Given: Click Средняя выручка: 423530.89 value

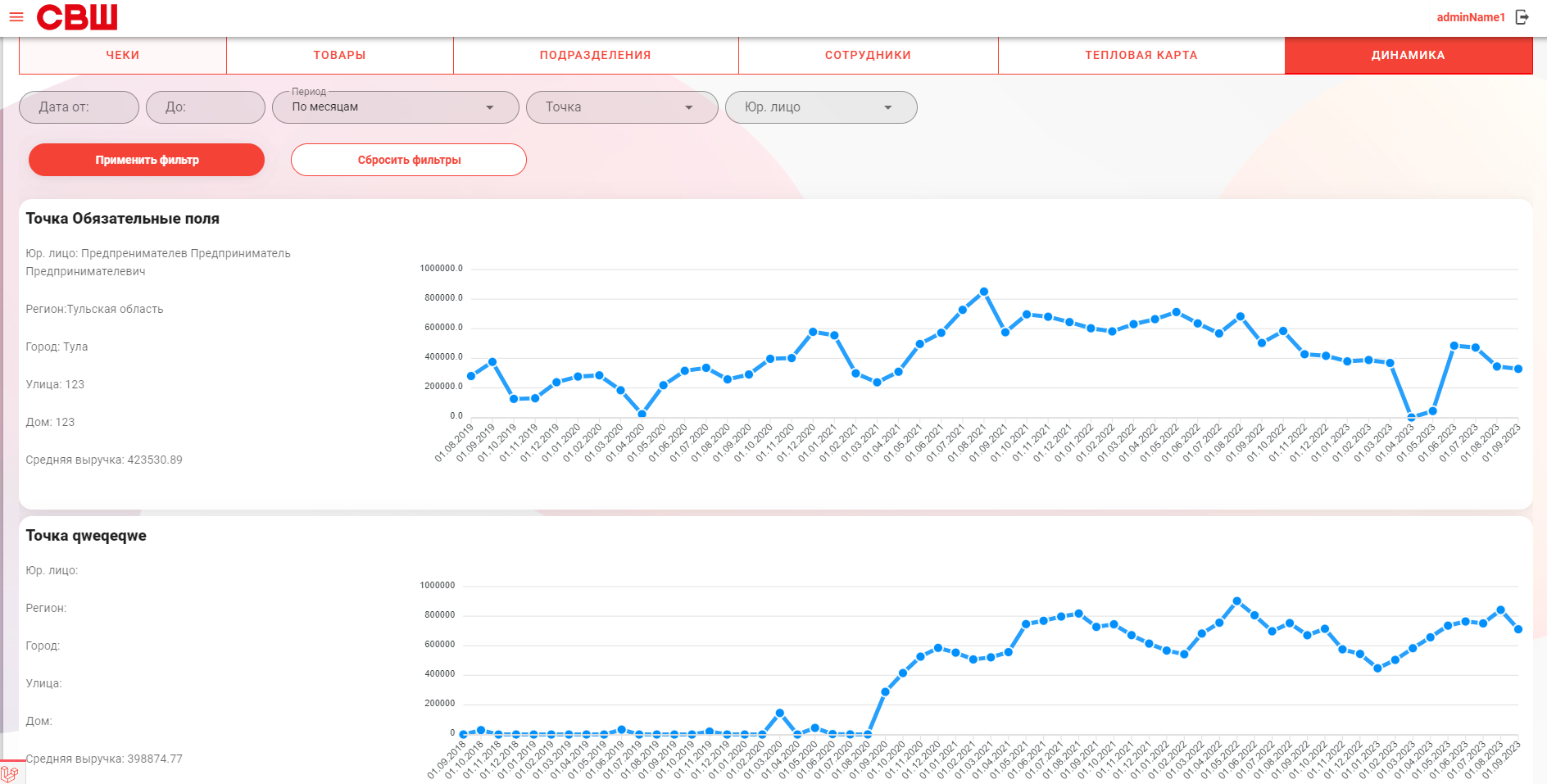Looking at the screenshot, I should pos(104,460).
